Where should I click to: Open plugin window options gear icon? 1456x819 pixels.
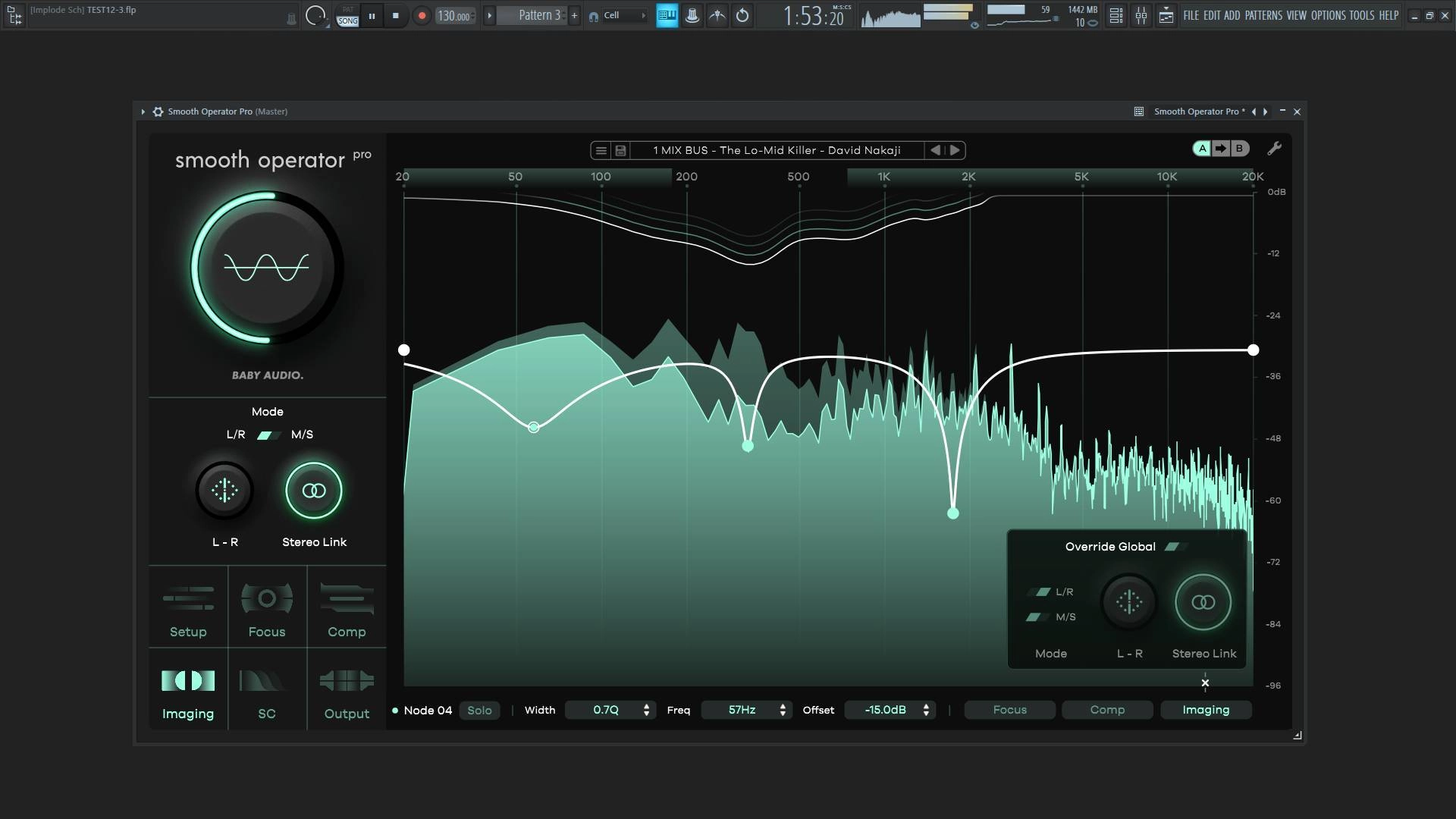coord(158,111)
